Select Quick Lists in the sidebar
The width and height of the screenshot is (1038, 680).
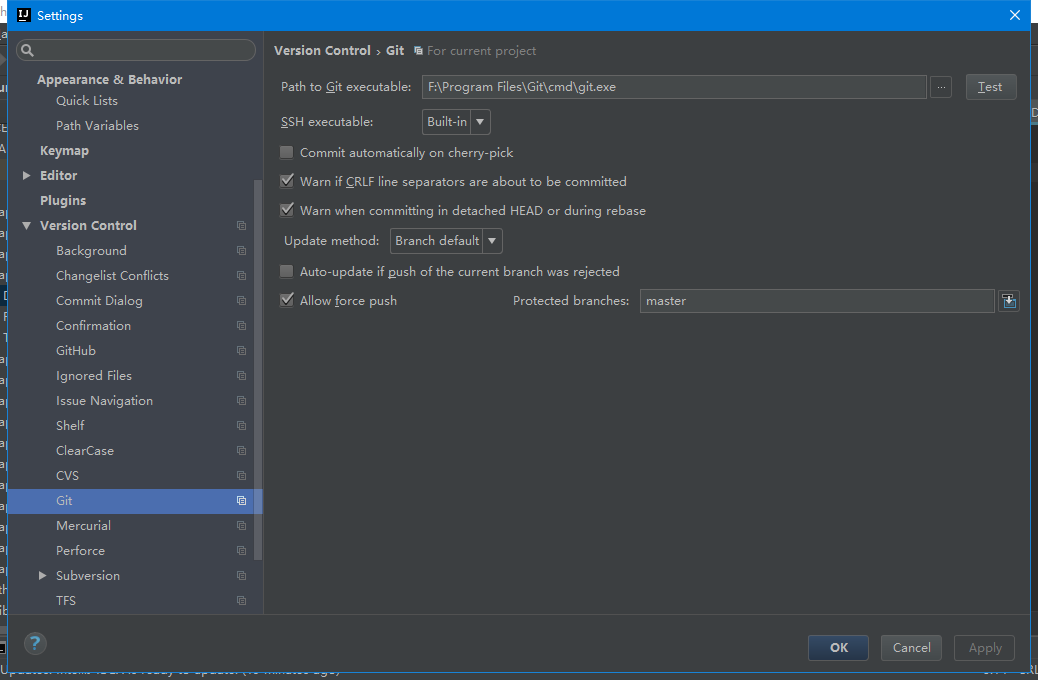pos(87,101)
